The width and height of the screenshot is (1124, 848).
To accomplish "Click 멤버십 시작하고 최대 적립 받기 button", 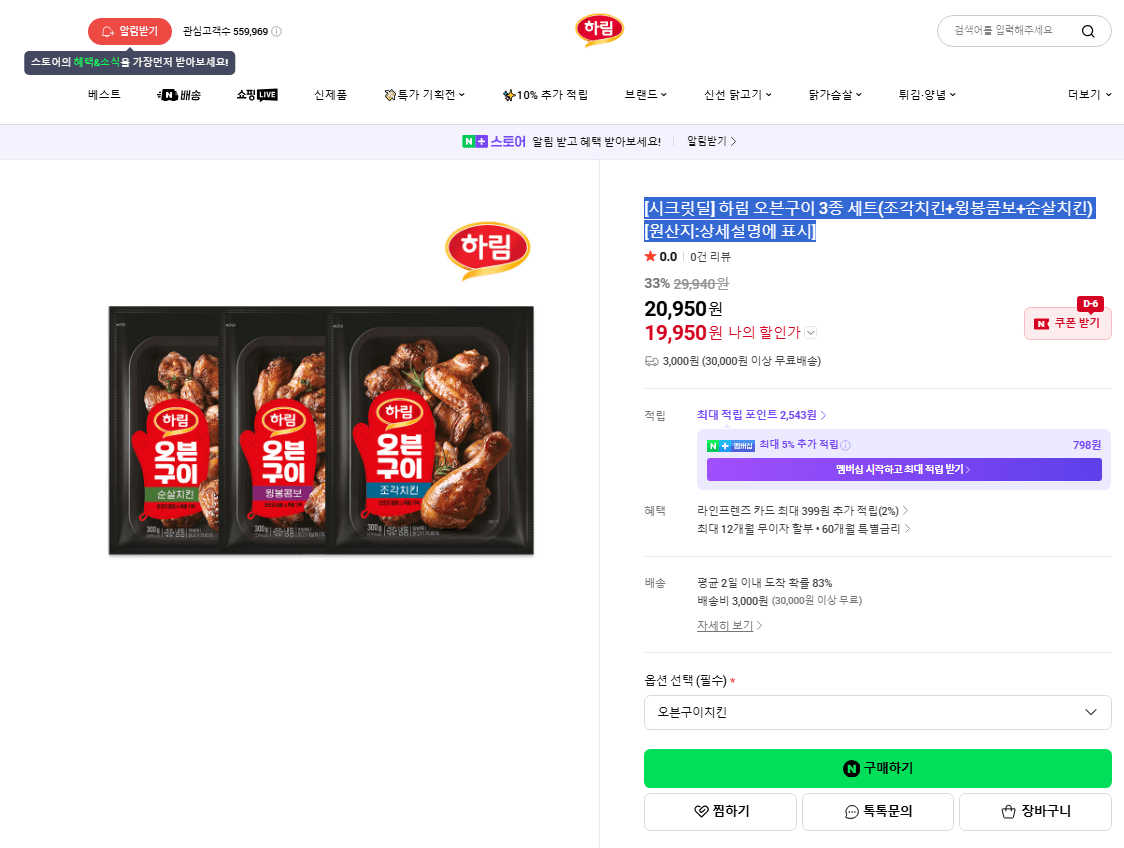I will coord(904,470).
